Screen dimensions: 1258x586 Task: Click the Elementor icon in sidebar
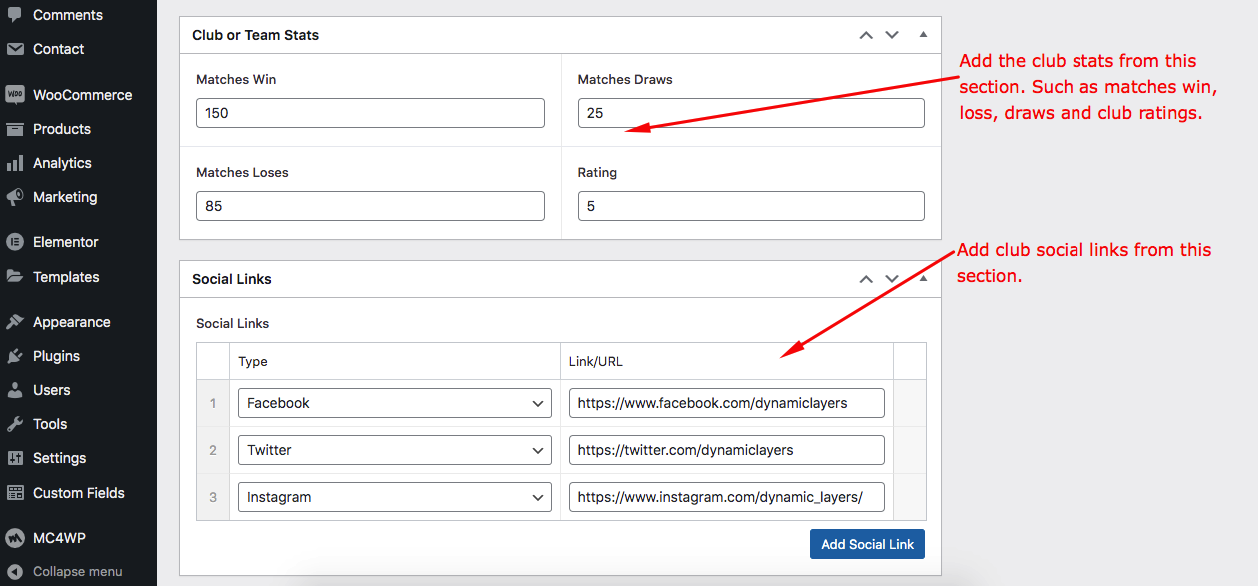tap(15, 242)
